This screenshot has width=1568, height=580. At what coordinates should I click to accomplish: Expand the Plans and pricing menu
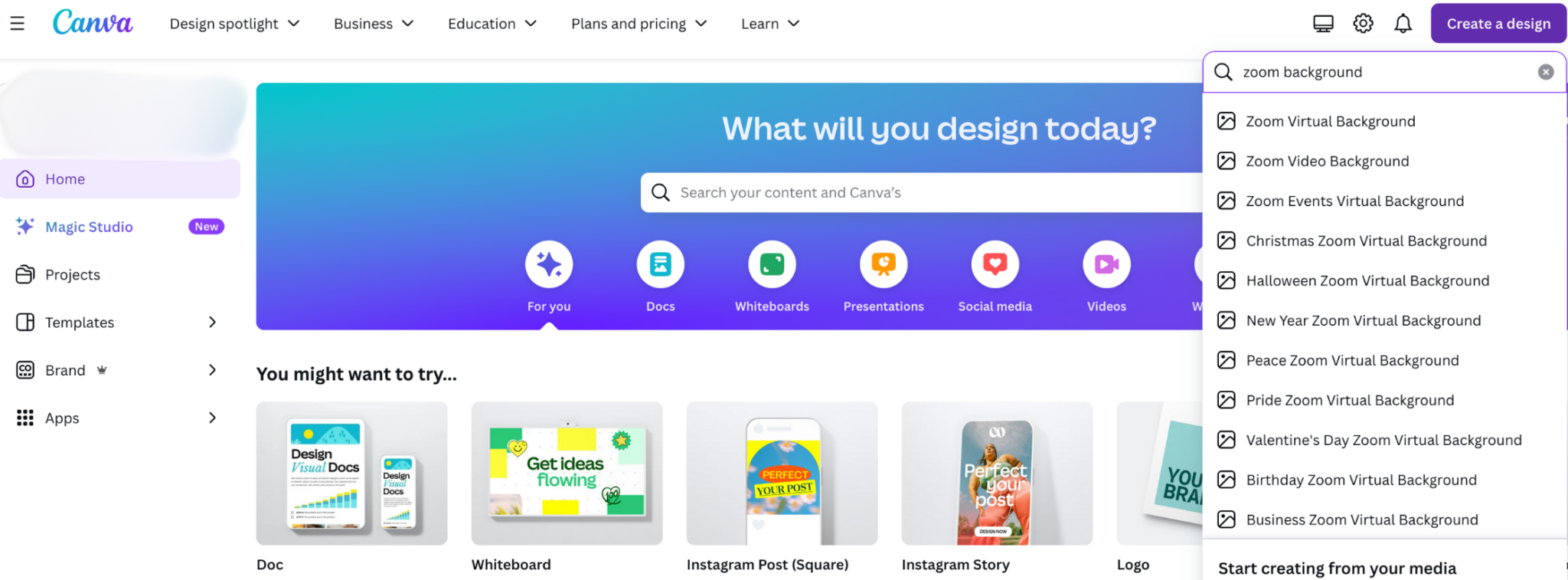click(639, 24)
